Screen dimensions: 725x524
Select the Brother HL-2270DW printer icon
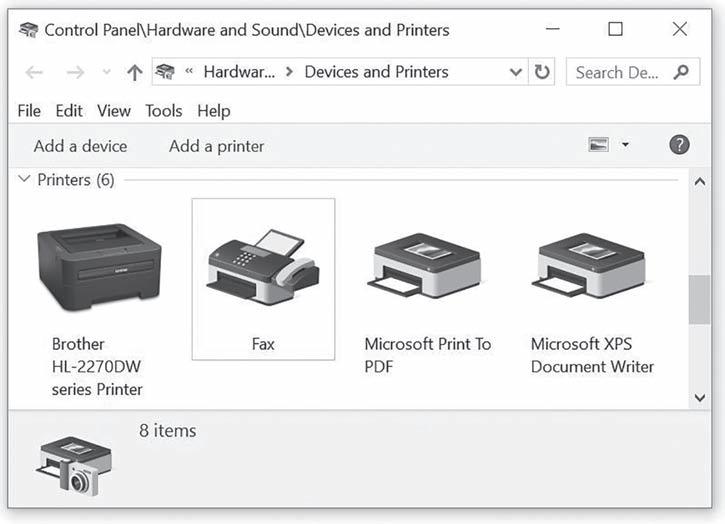point(99,267)
